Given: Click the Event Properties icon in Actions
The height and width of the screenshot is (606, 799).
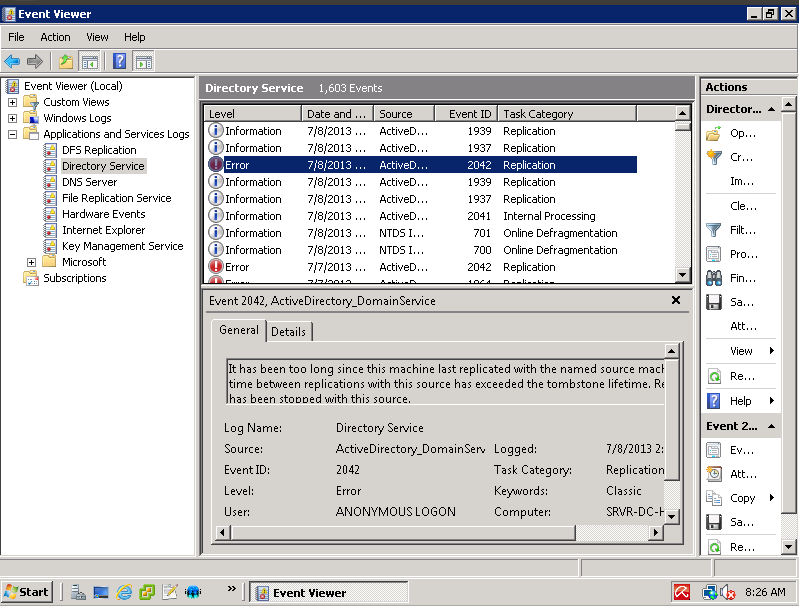Looking at the screenshot, I should 714,451.
